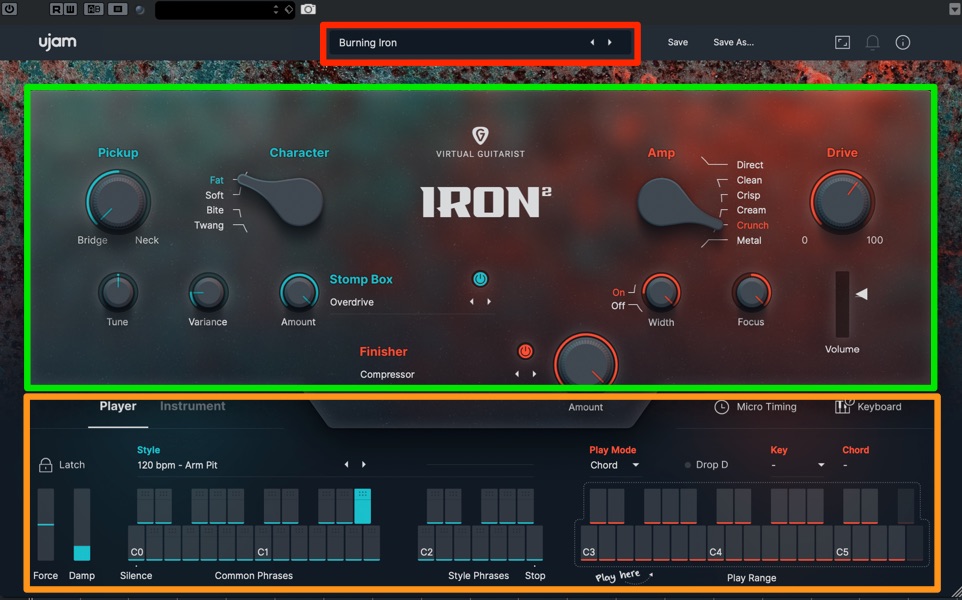Click the Latch padlock icon
The width and height of the screenshot is (962, 600).
click(x=45, y=465)
